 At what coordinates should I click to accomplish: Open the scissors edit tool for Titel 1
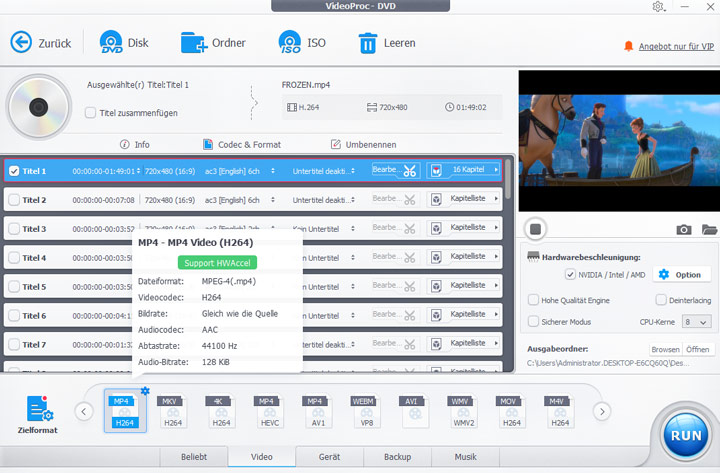(x=410, y=171)
